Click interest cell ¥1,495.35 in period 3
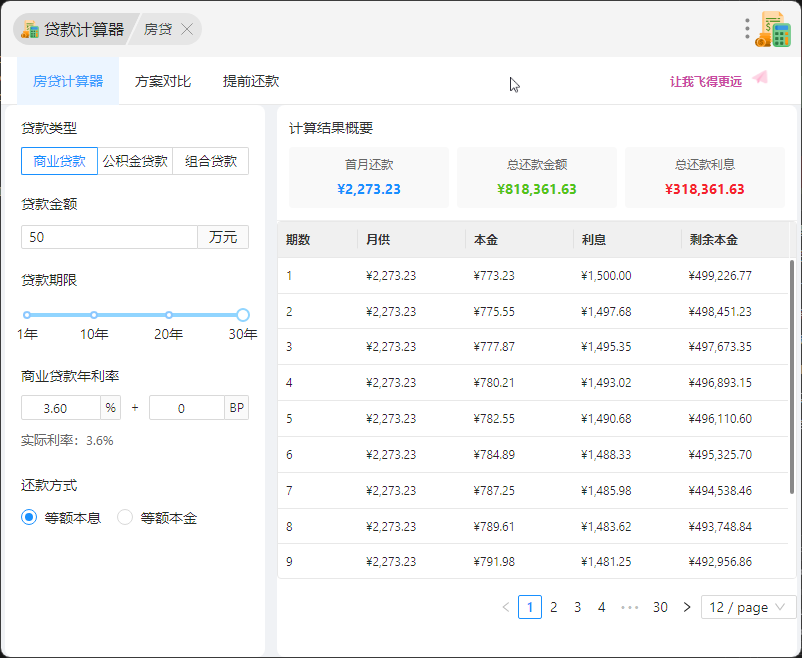Image resolution: width=802 pixels, height=658 pixels. coord(606,347)
